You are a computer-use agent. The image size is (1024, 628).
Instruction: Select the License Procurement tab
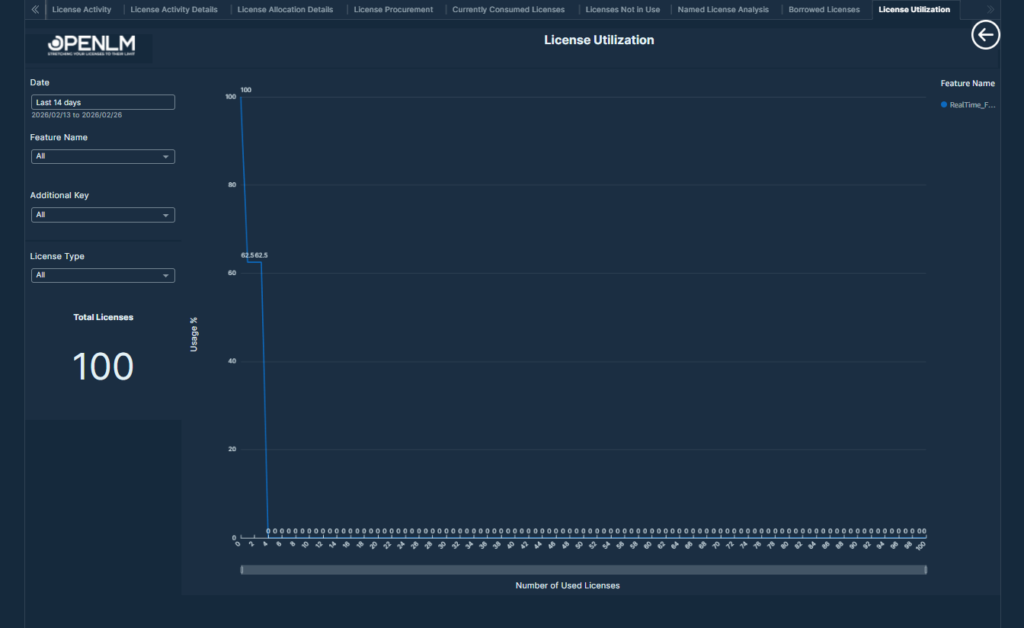(x=393, y=10)
